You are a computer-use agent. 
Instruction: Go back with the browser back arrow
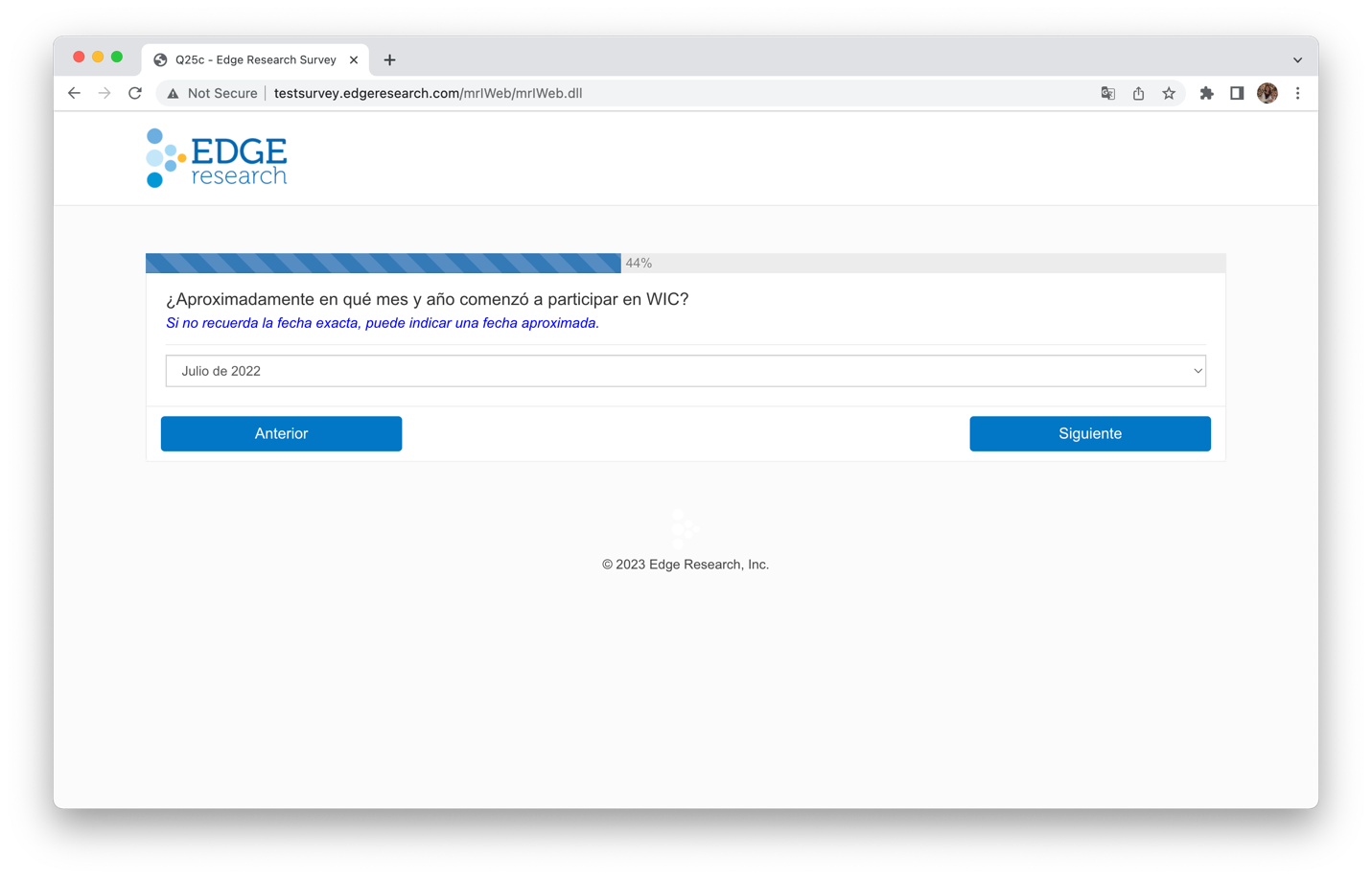click(x=74, y=93)
